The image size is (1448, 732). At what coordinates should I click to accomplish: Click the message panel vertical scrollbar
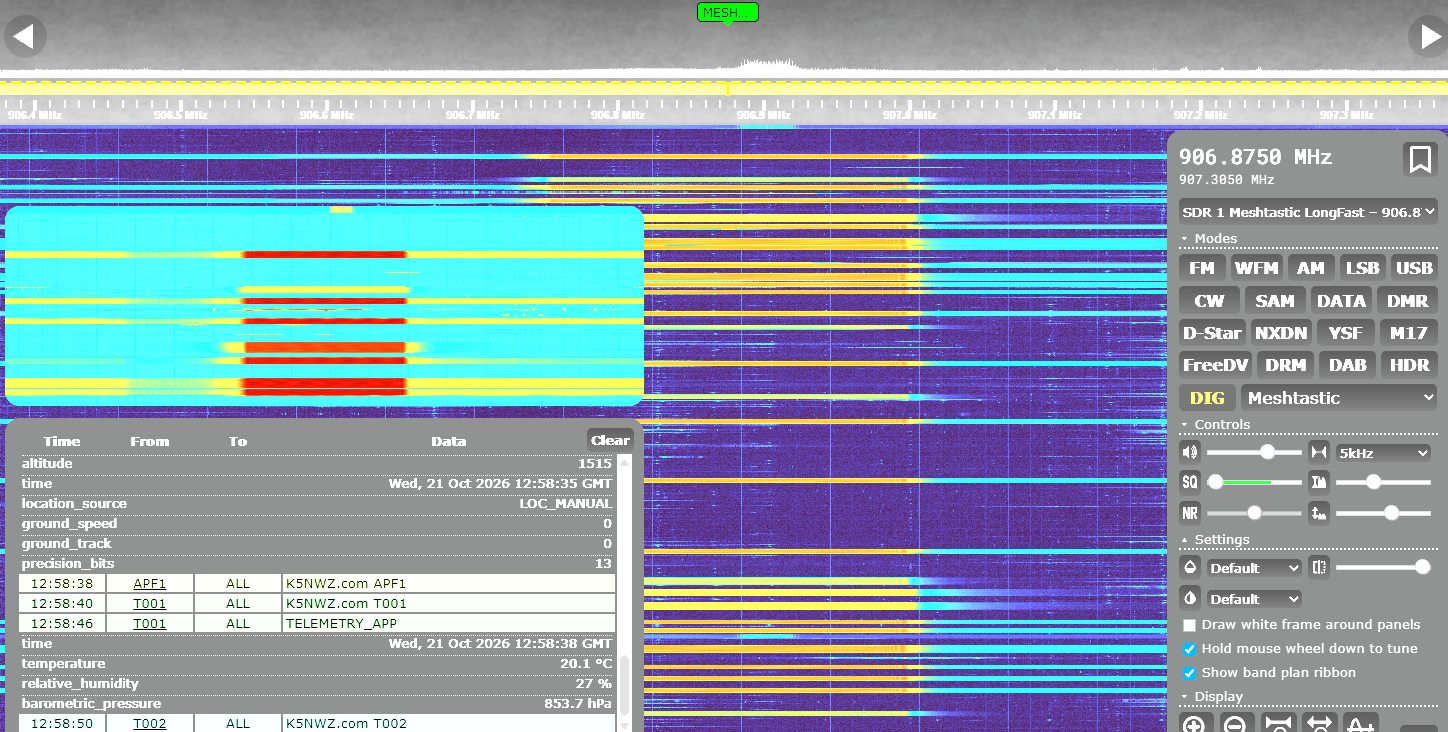pyautogui.click(x=625, y=594)
